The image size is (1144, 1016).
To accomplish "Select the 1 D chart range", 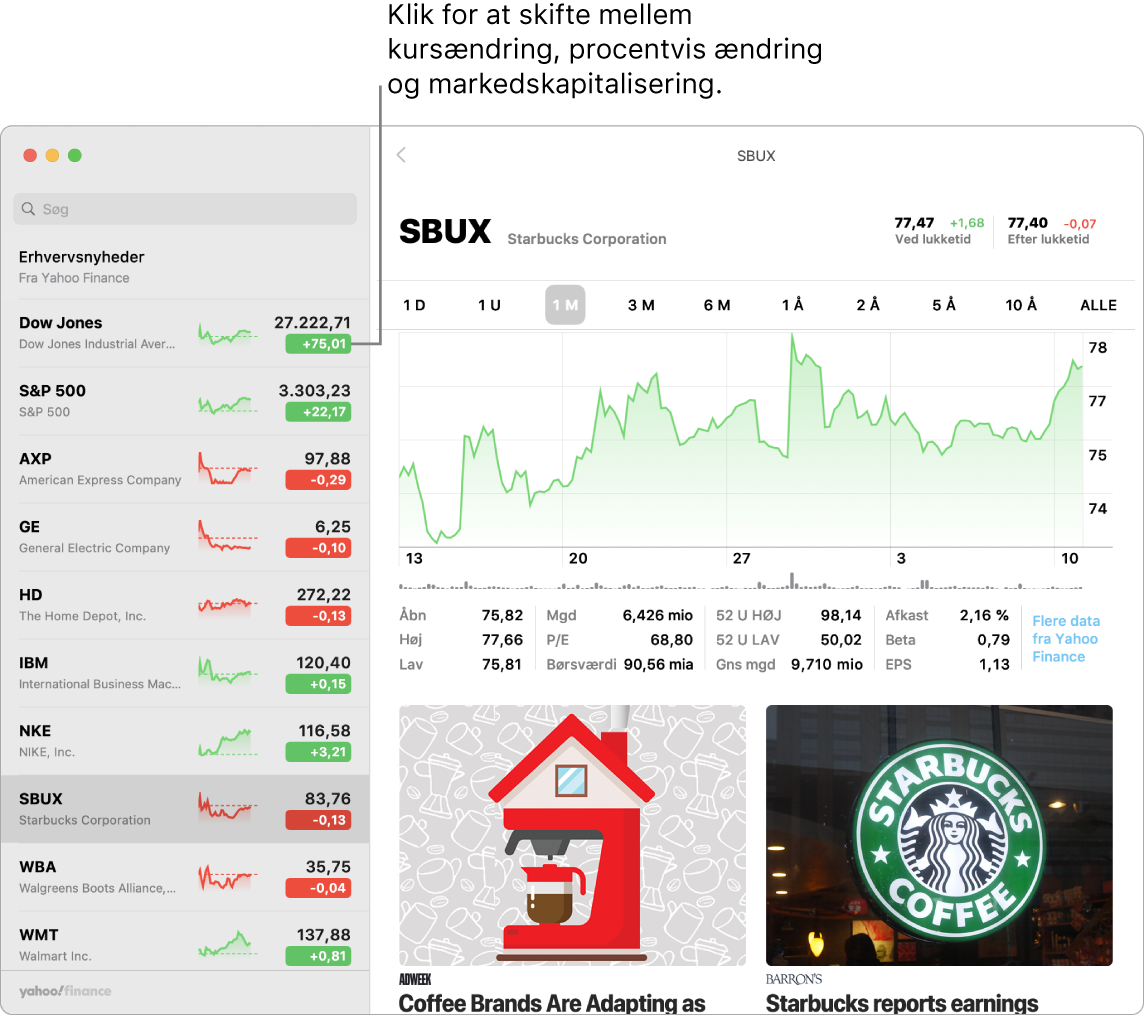I will 414,305.
